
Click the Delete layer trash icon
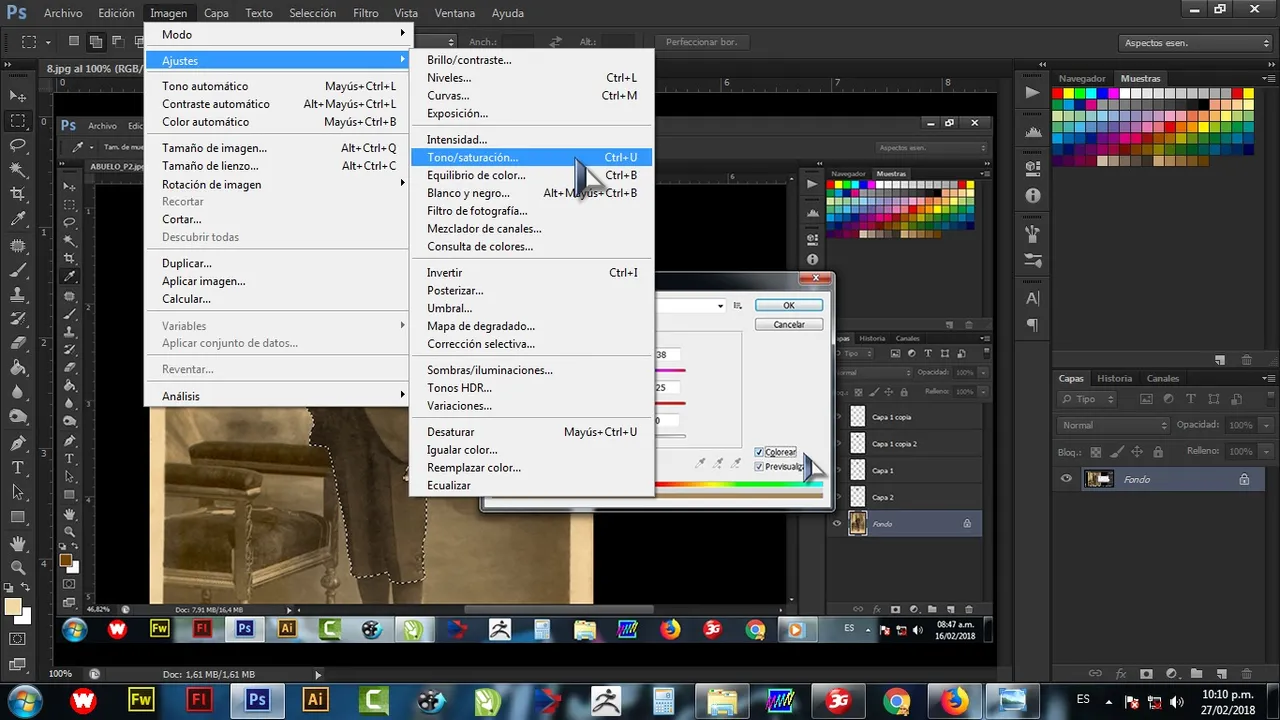coord(1246,674)
